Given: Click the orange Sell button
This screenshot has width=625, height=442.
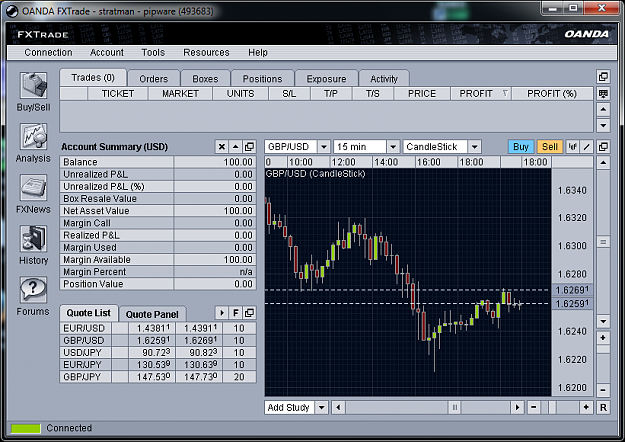Looking at the screenshot, I should [550, 147].
